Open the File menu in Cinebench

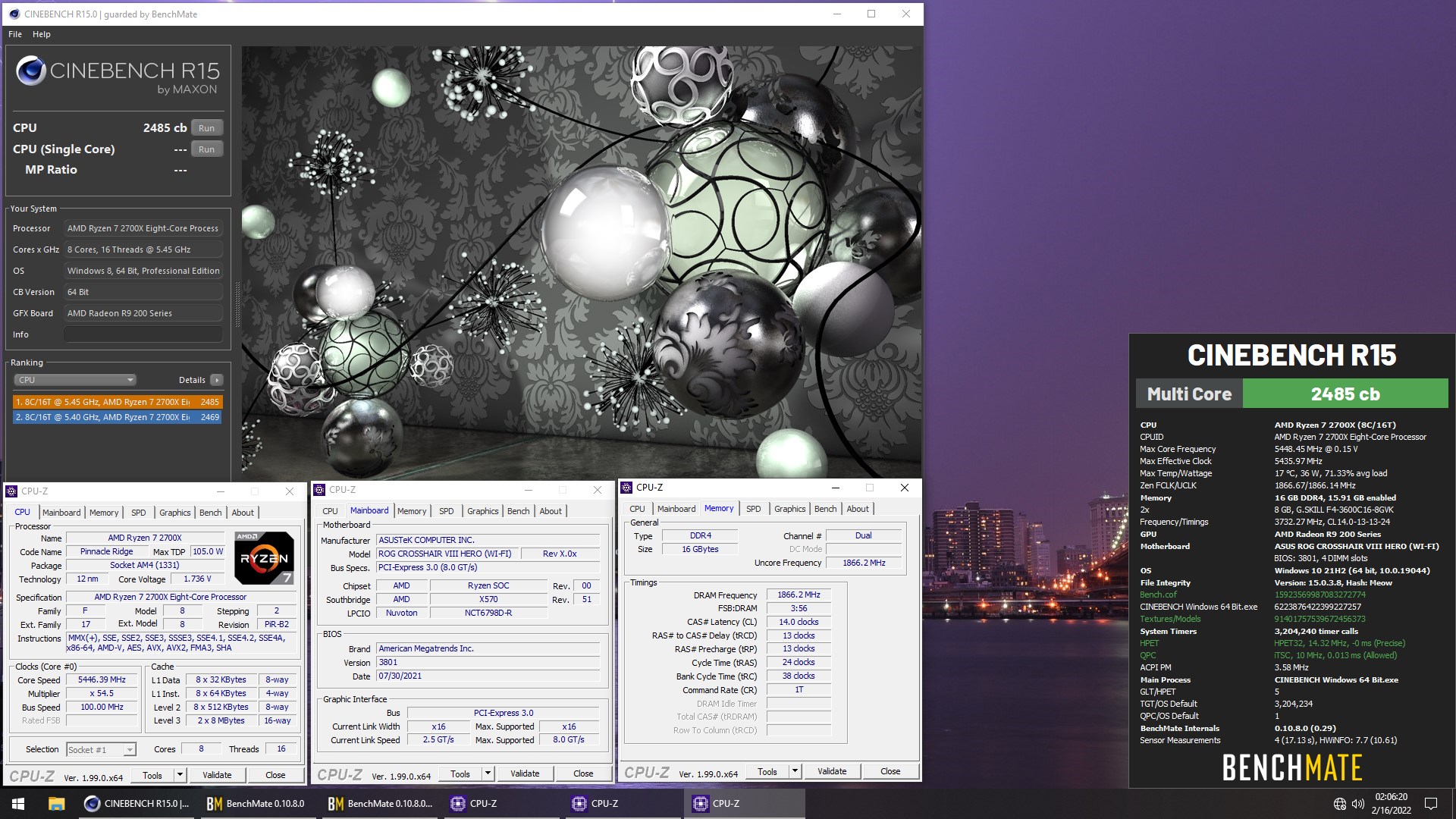[x=15, y=34]
